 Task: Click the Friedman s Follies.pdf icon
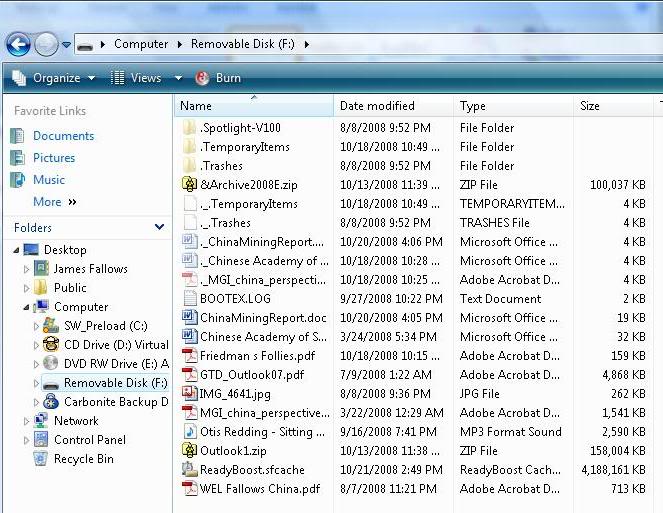click(190, 356)
